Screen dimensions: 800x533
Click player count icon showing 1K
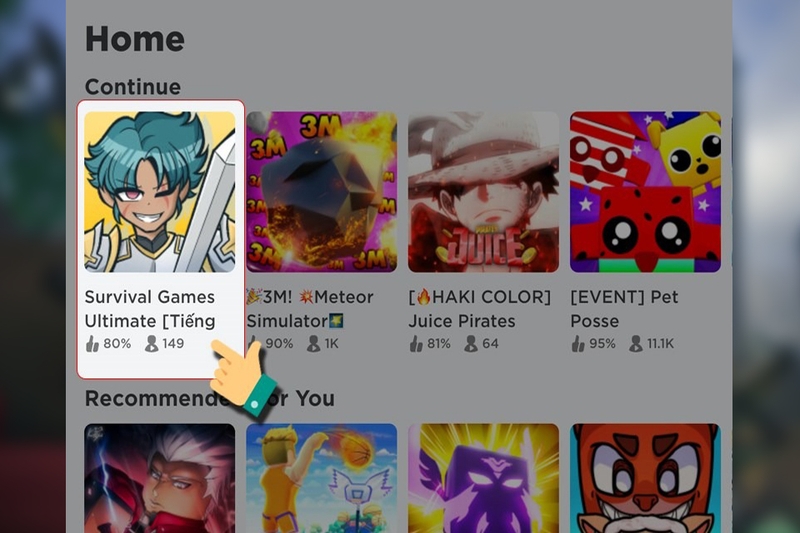pos(313,344)
